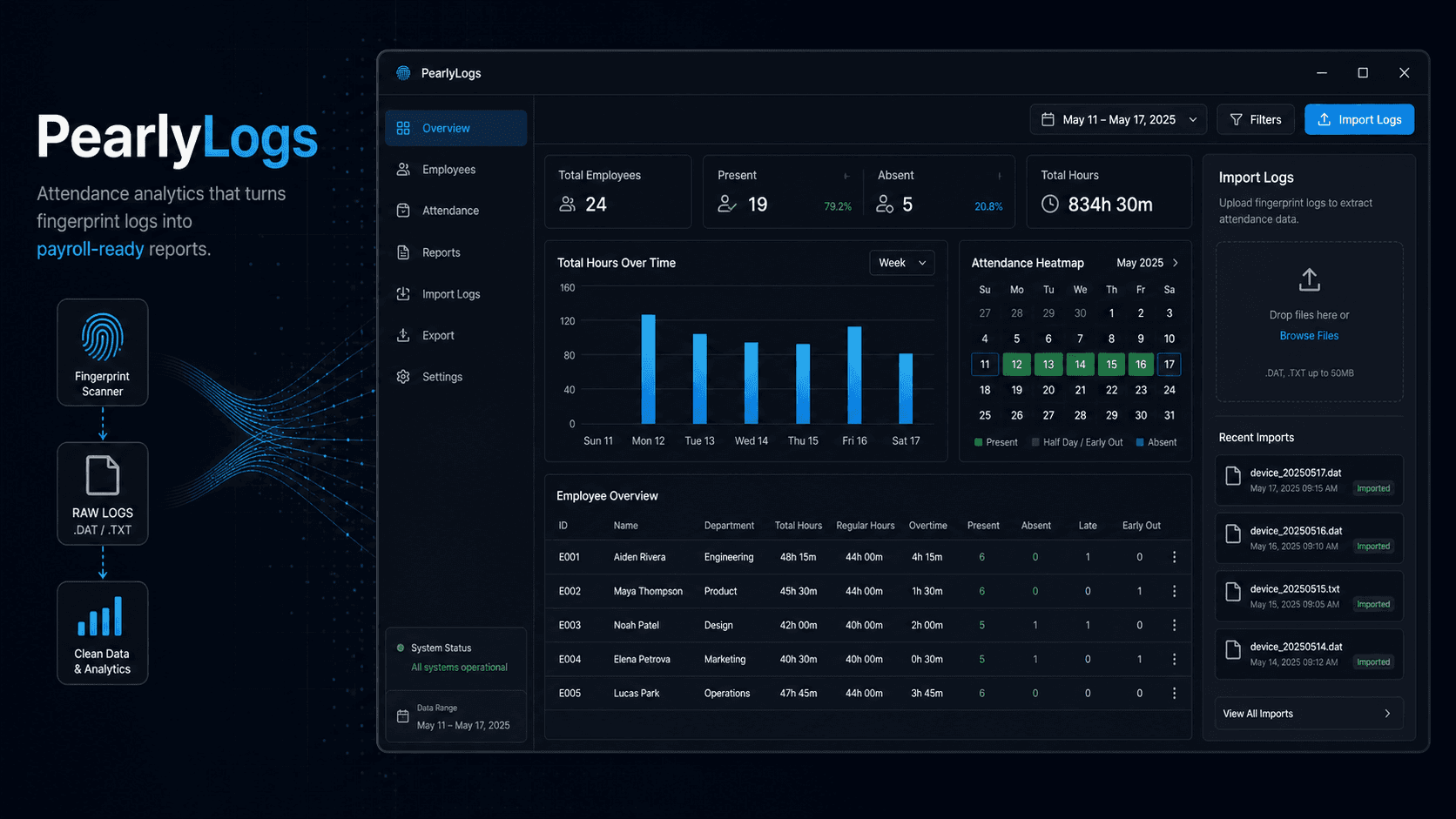
Task: Click the PearlyLogs fingerprint logo in title bar
Action: coord(403,73)
